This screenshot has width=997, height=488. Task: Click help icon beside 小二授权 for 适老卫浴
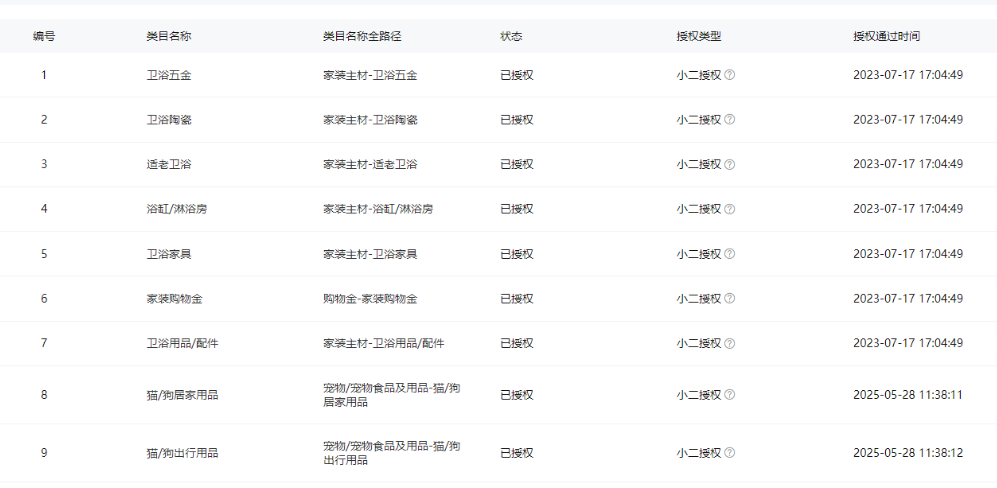pyautogui.click(x=730, y=164)
